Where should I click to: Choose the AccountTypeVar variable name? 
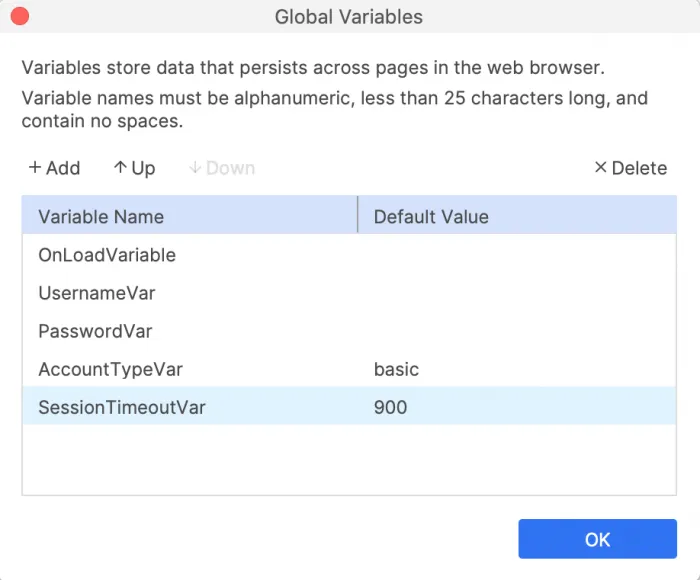[110, 369]
